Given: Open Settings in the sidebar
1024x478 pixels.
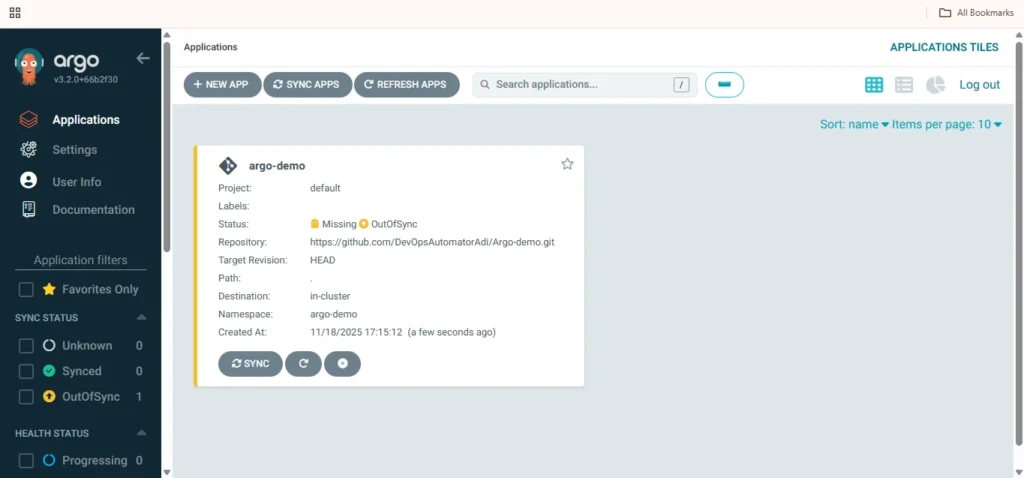Looking at the screenshot, I should 74,150.
